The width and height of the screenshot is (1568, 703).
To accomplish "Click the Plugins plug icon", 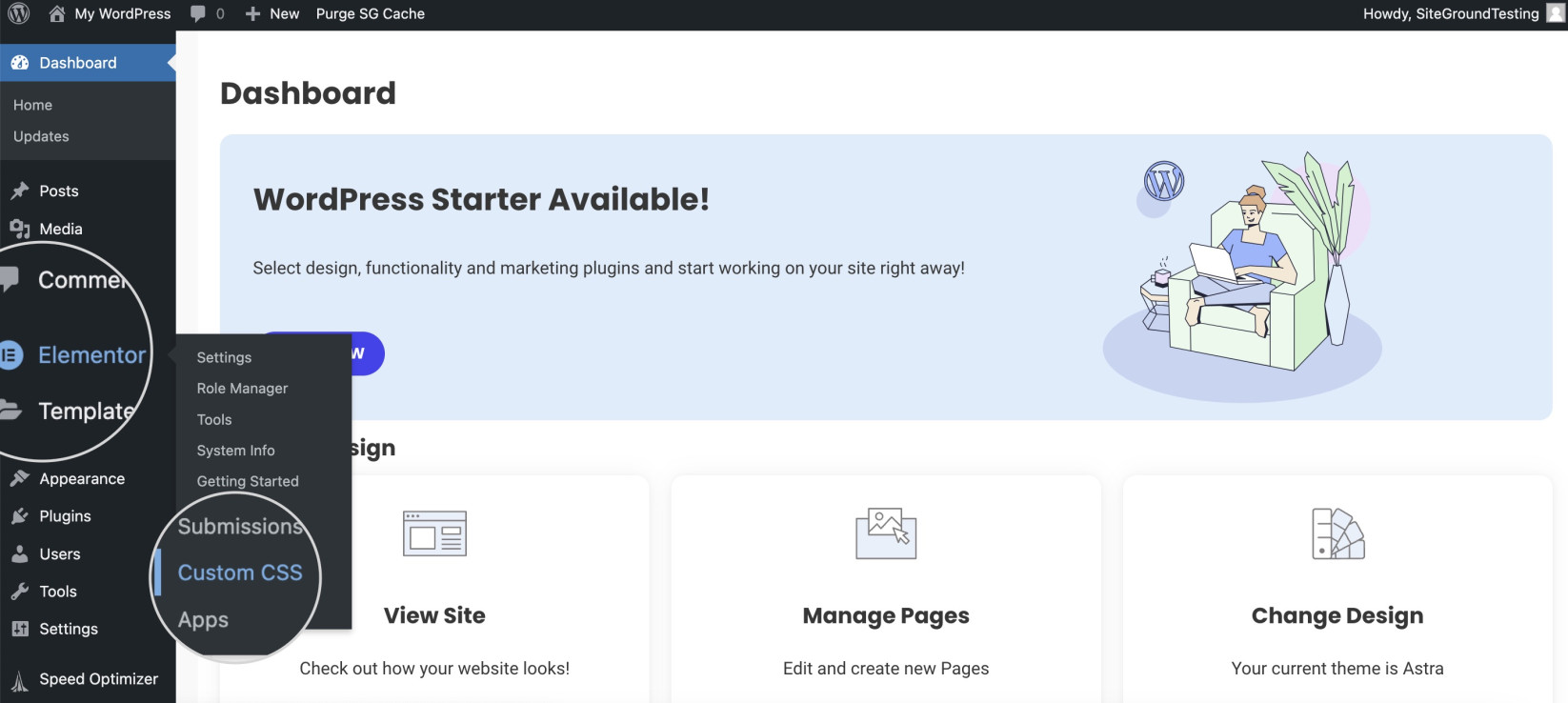I will click(20, 516).
